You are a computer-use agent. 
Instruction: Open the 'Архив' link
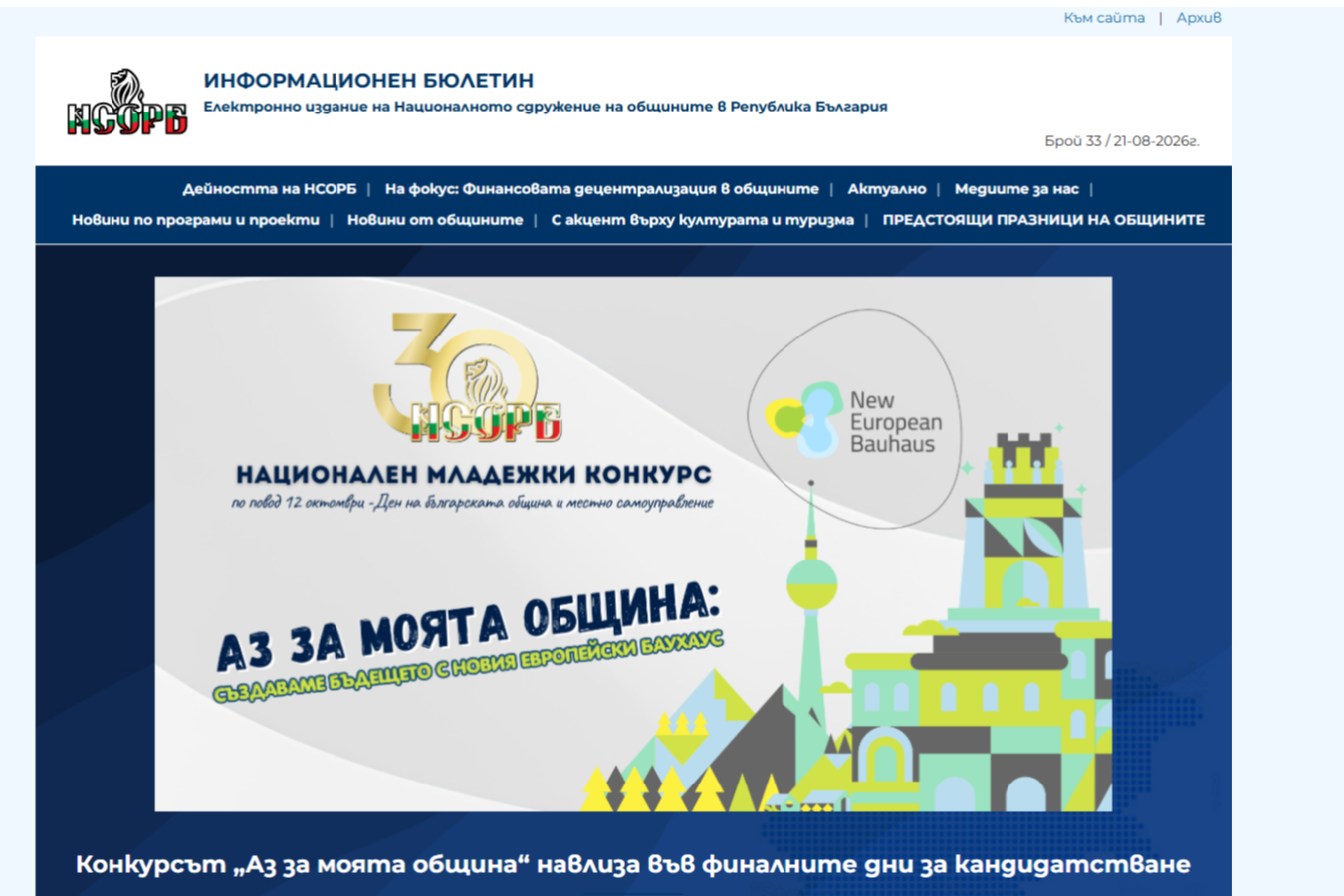click(1199, 18)
